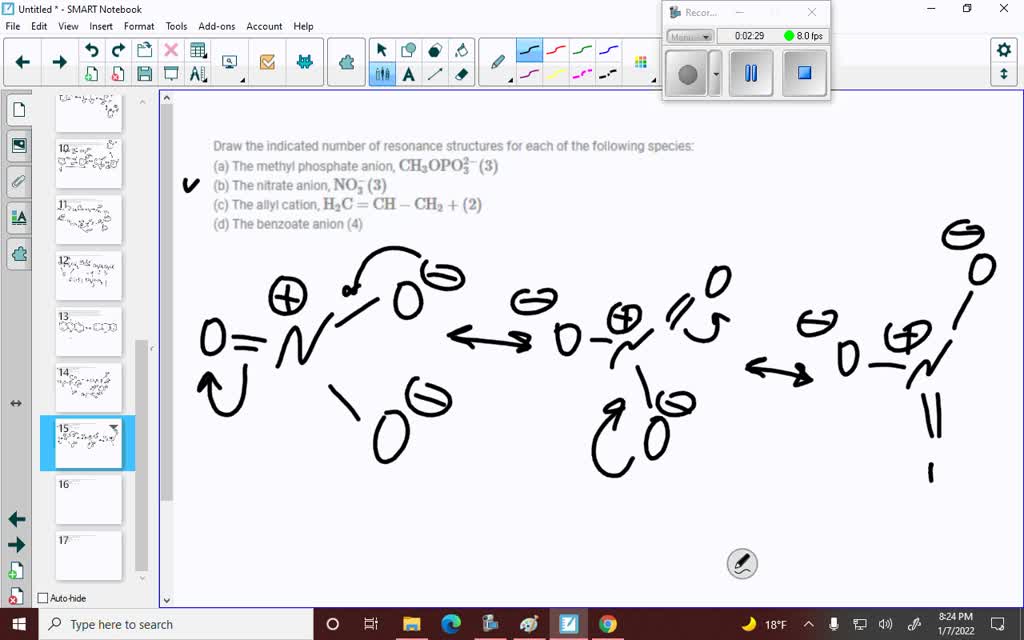Check the Auto-hide checkbox
The width and height of the screenshot is (1024, 640).
(x=42, y=597)
